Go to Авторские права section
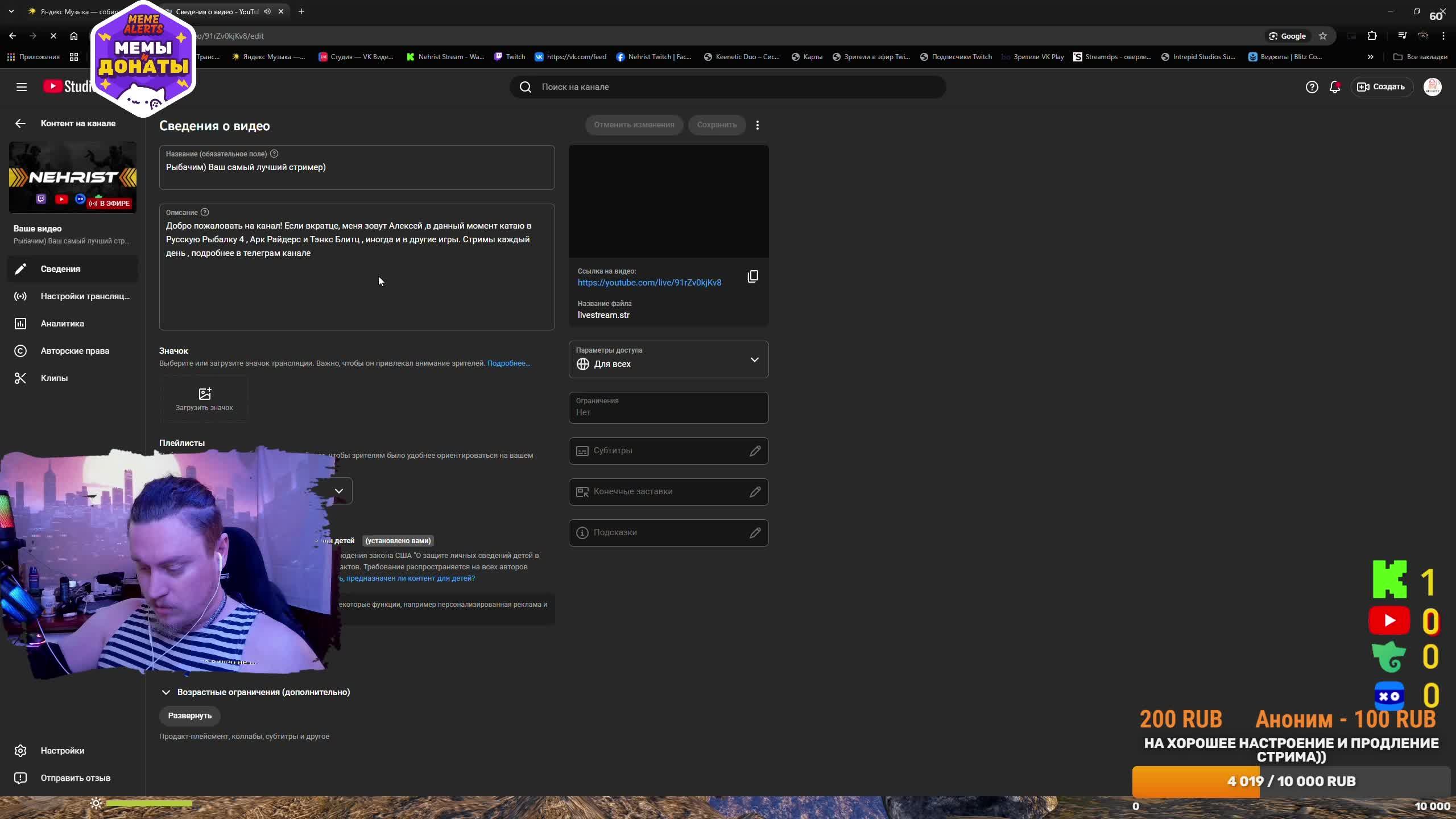 point(75,351)
